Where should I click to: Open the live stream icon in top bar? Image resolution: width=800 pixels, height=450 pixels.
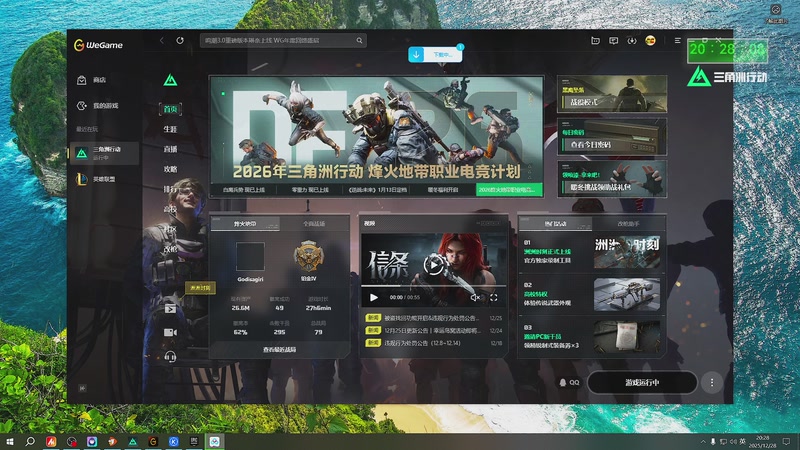pyautogui.click(x=595, y=40)
